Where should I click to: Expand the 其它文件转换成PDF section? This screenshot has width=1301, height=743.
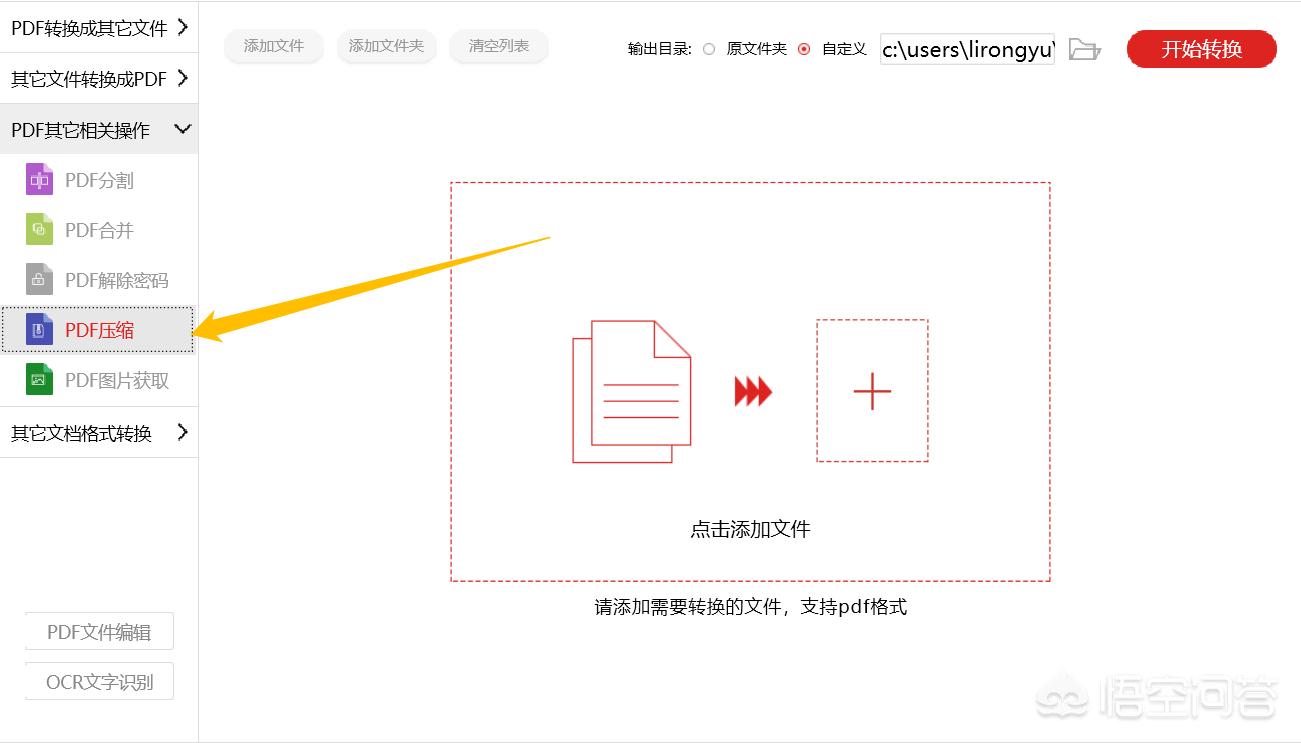(97, 78)
